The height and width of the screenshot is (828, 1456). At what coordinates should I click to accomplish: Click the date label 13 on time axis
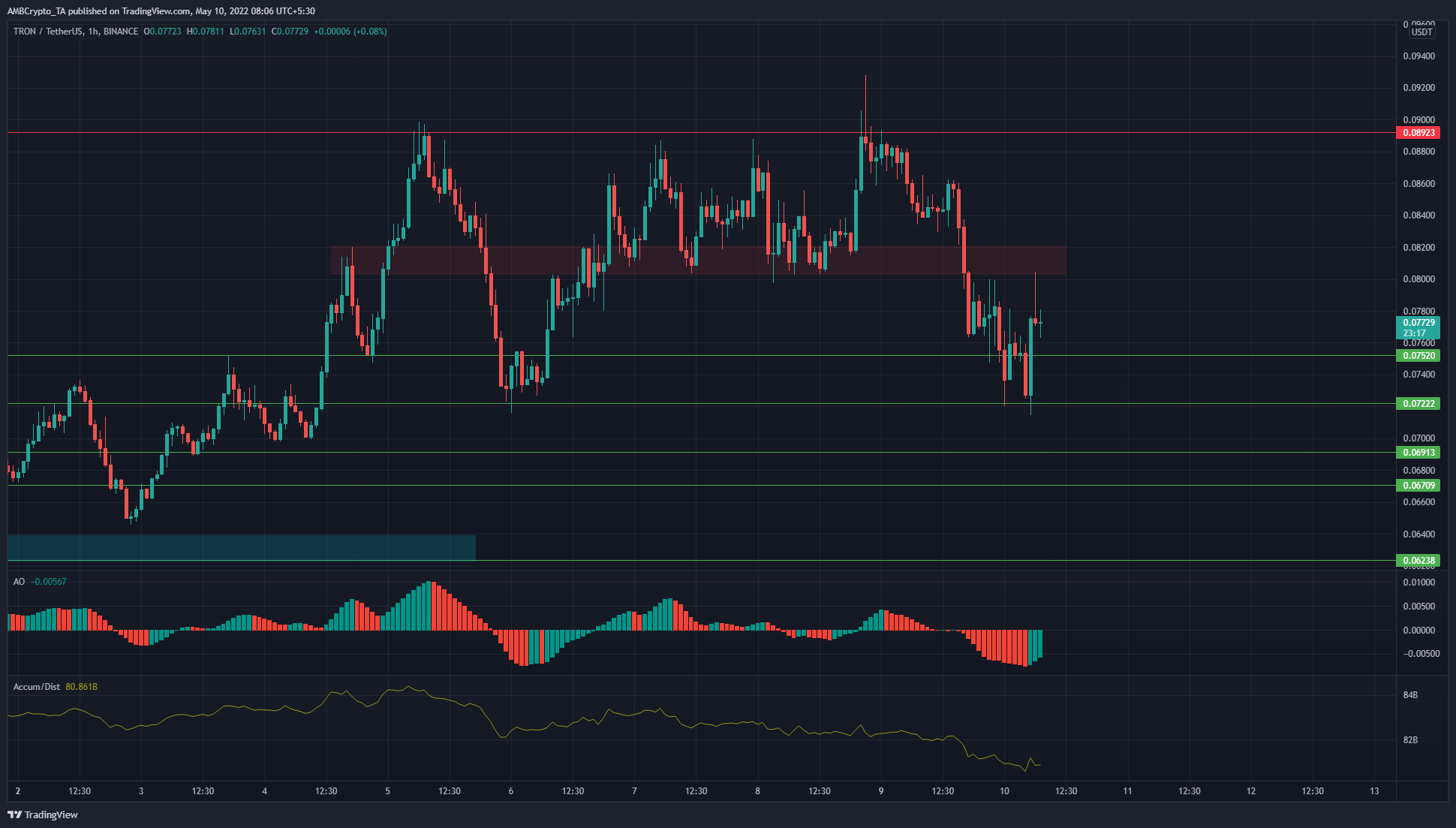tap(1374, 791)
